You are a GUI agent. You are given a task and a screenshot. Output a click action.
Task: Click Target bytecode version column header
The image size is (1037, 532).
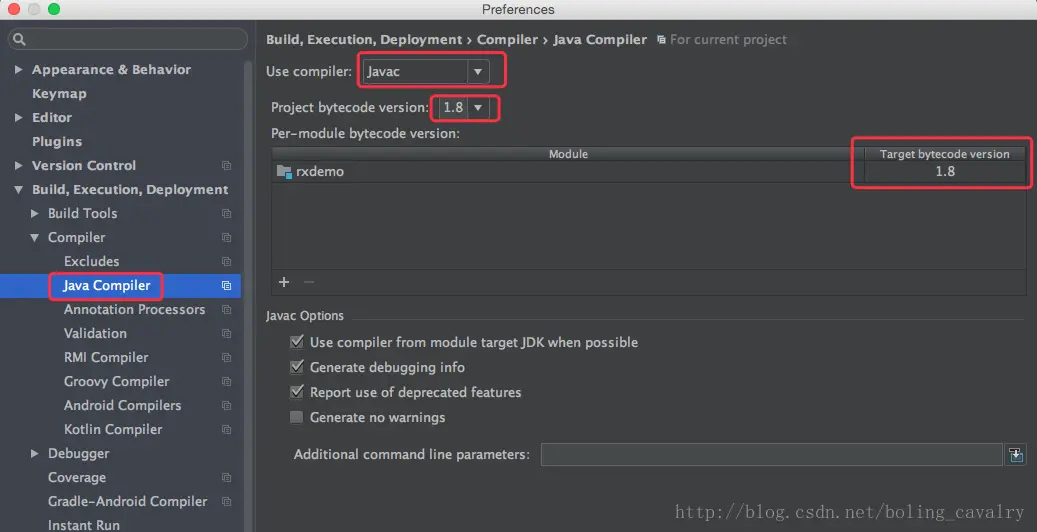[944, 154]
